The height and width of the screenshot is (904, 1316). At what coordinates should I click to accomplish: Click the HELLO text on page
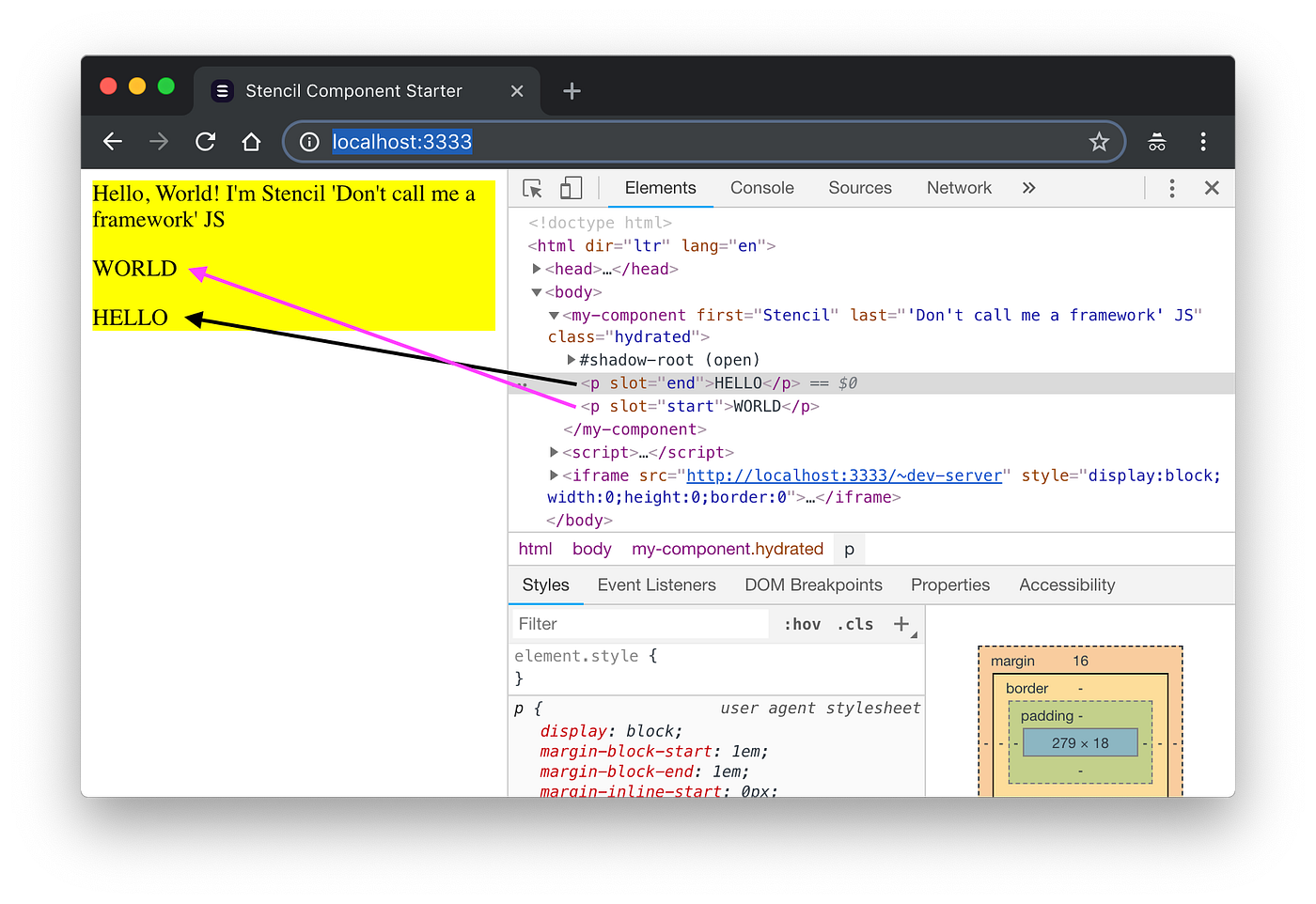pyautogui.click(x=131, y=318)
